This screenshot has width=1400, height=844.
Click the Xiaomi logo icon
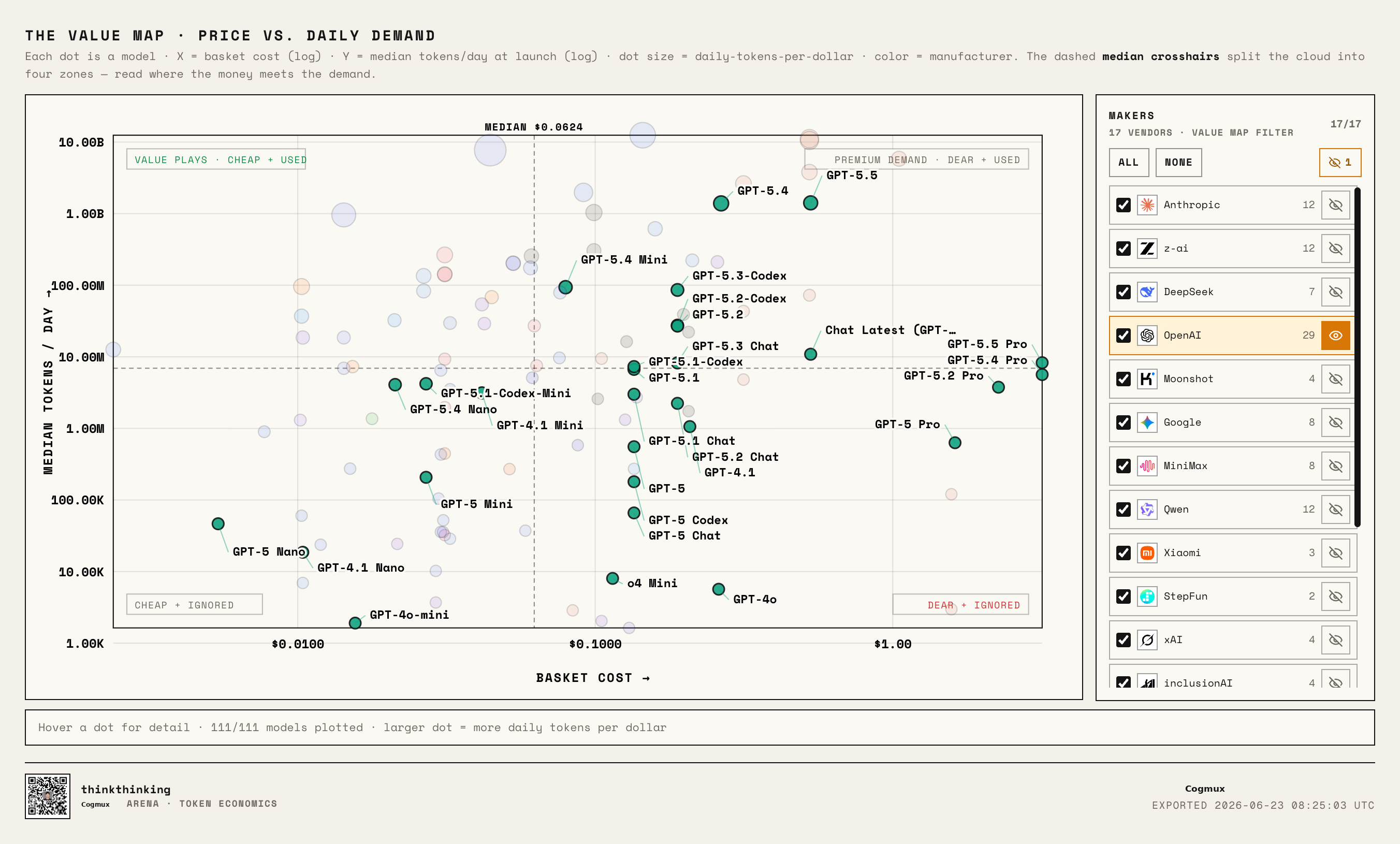pyautogui.click(x=1147, y=552)
